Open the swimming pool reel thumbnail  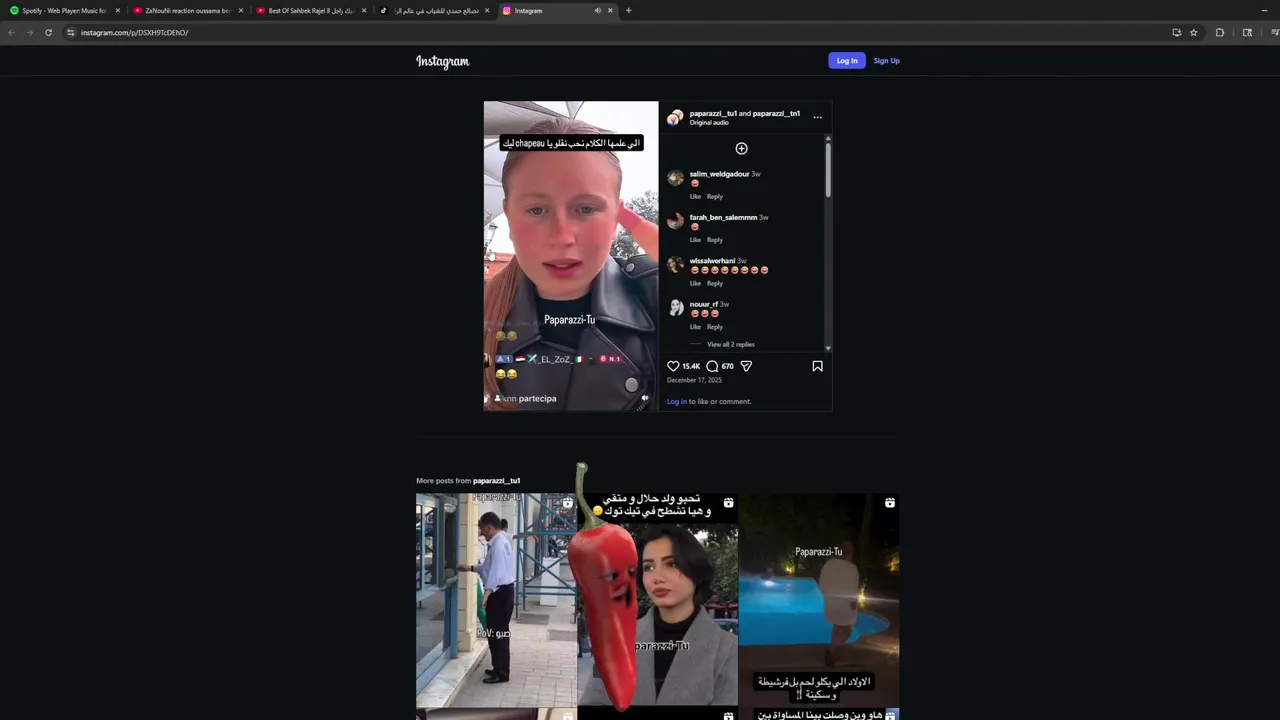click(x=819, y=600)
